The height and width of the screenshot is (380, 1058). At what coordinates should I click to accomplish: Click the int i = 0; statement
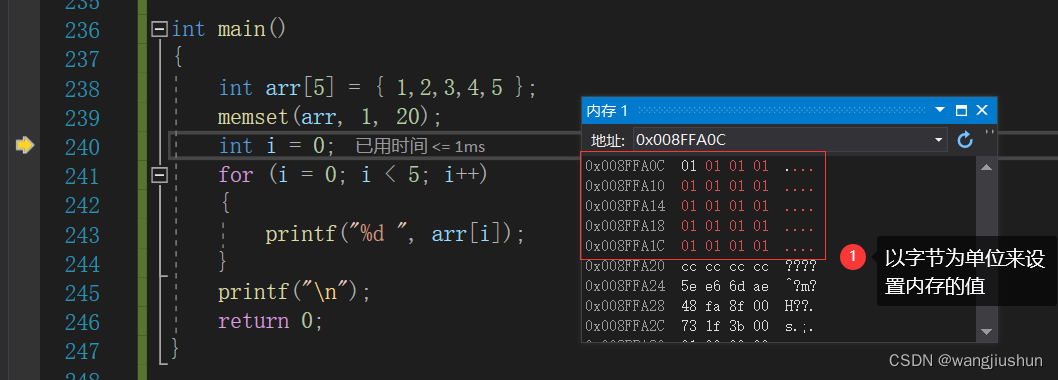point(277,146)
